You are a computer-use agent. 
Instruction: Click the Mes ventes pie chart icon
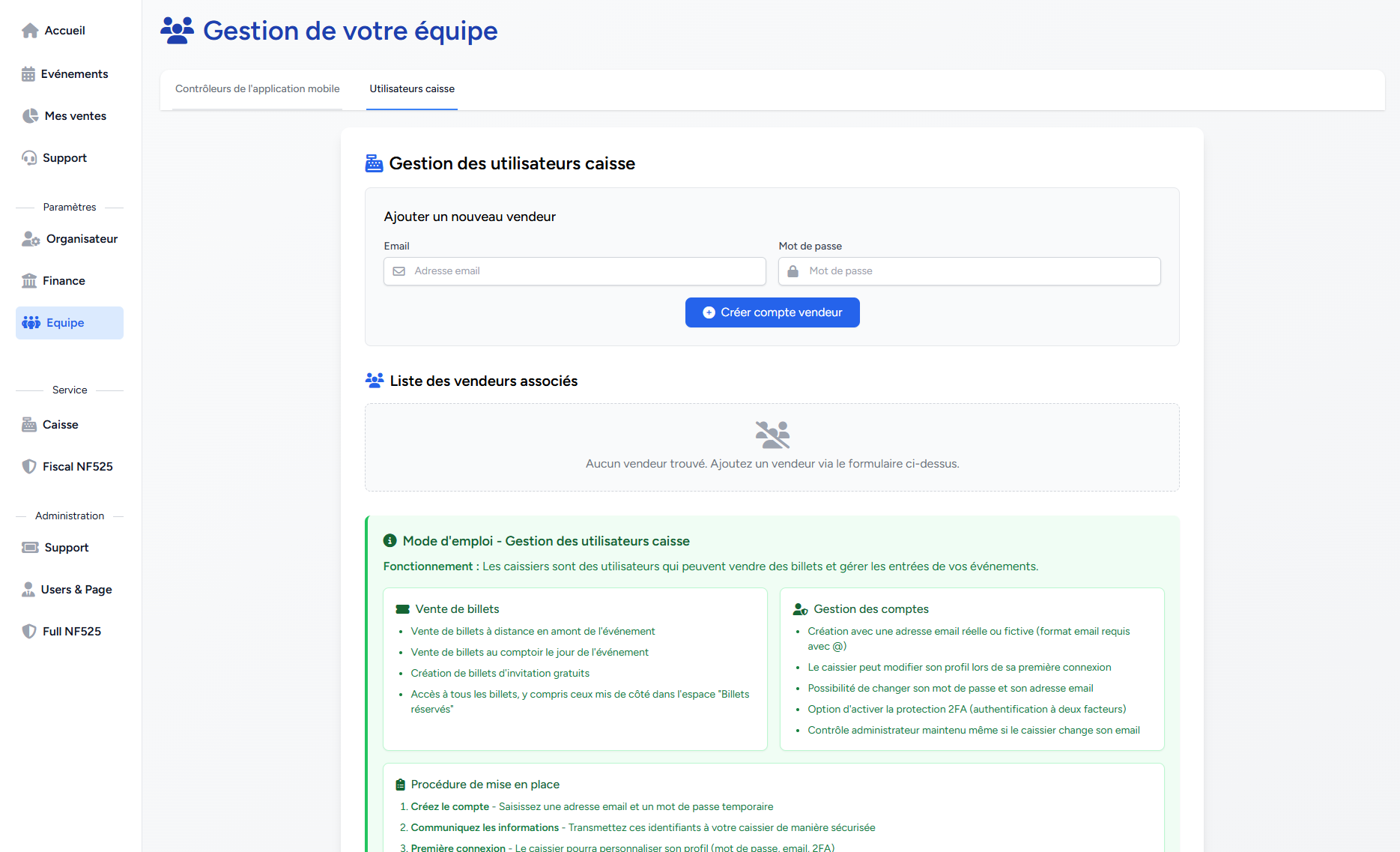(x=30, y=116)
